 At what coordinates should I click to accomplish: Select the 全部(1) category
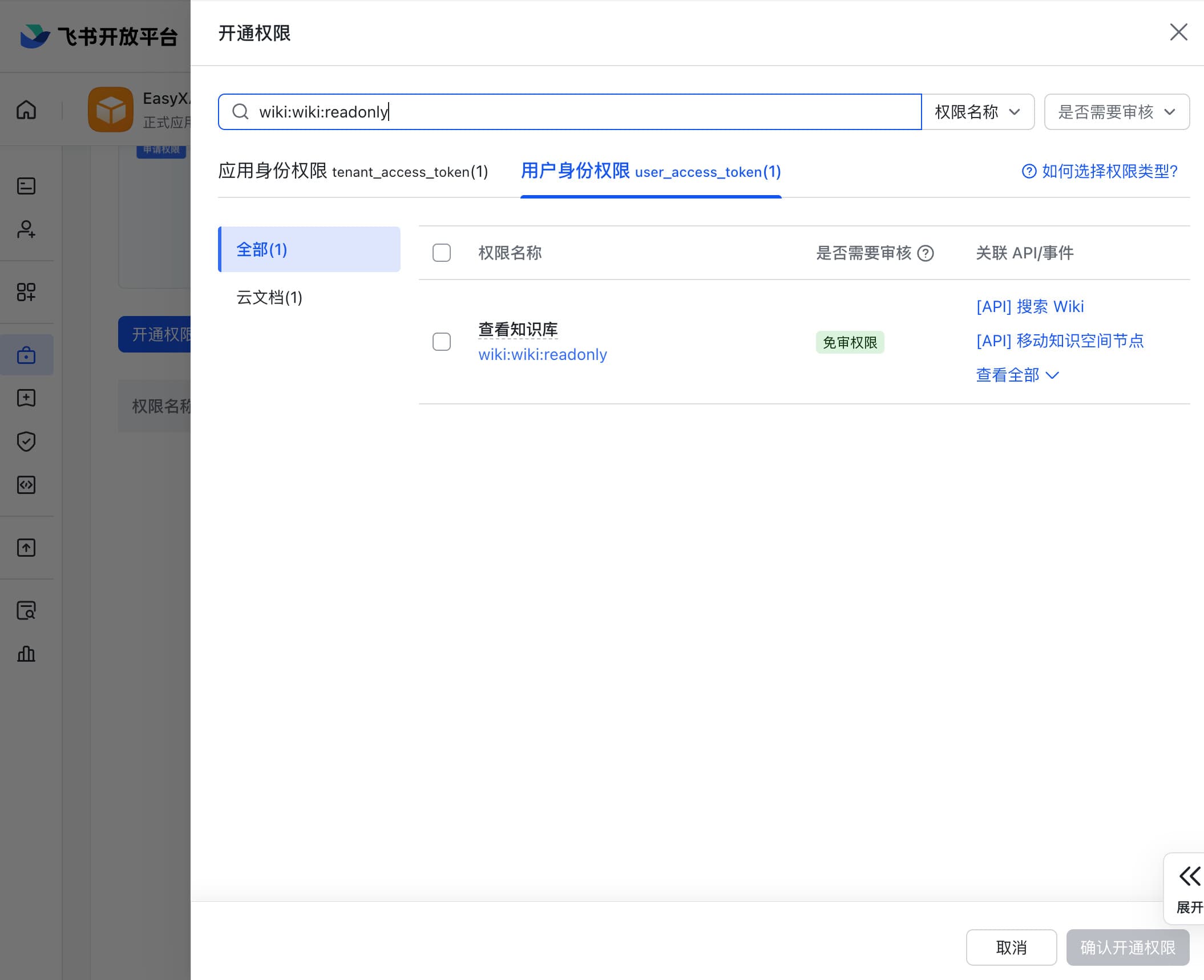pos(309,249)
